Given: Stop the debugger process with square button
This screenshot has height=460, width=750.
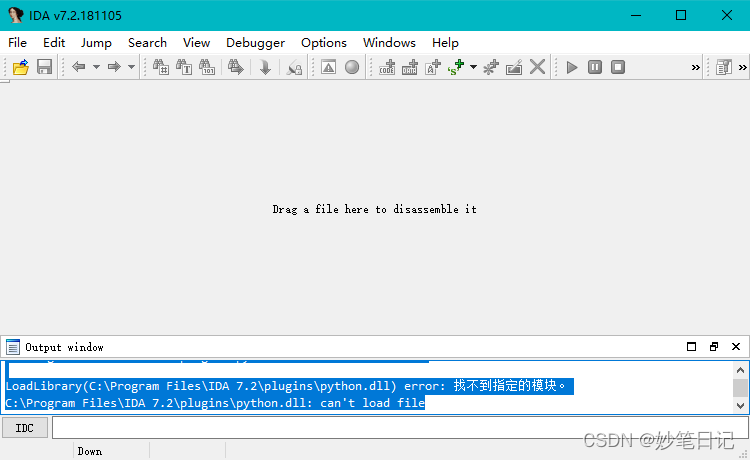Looking at the screenshot, I should pyautogui.click(x=618, y=67).
